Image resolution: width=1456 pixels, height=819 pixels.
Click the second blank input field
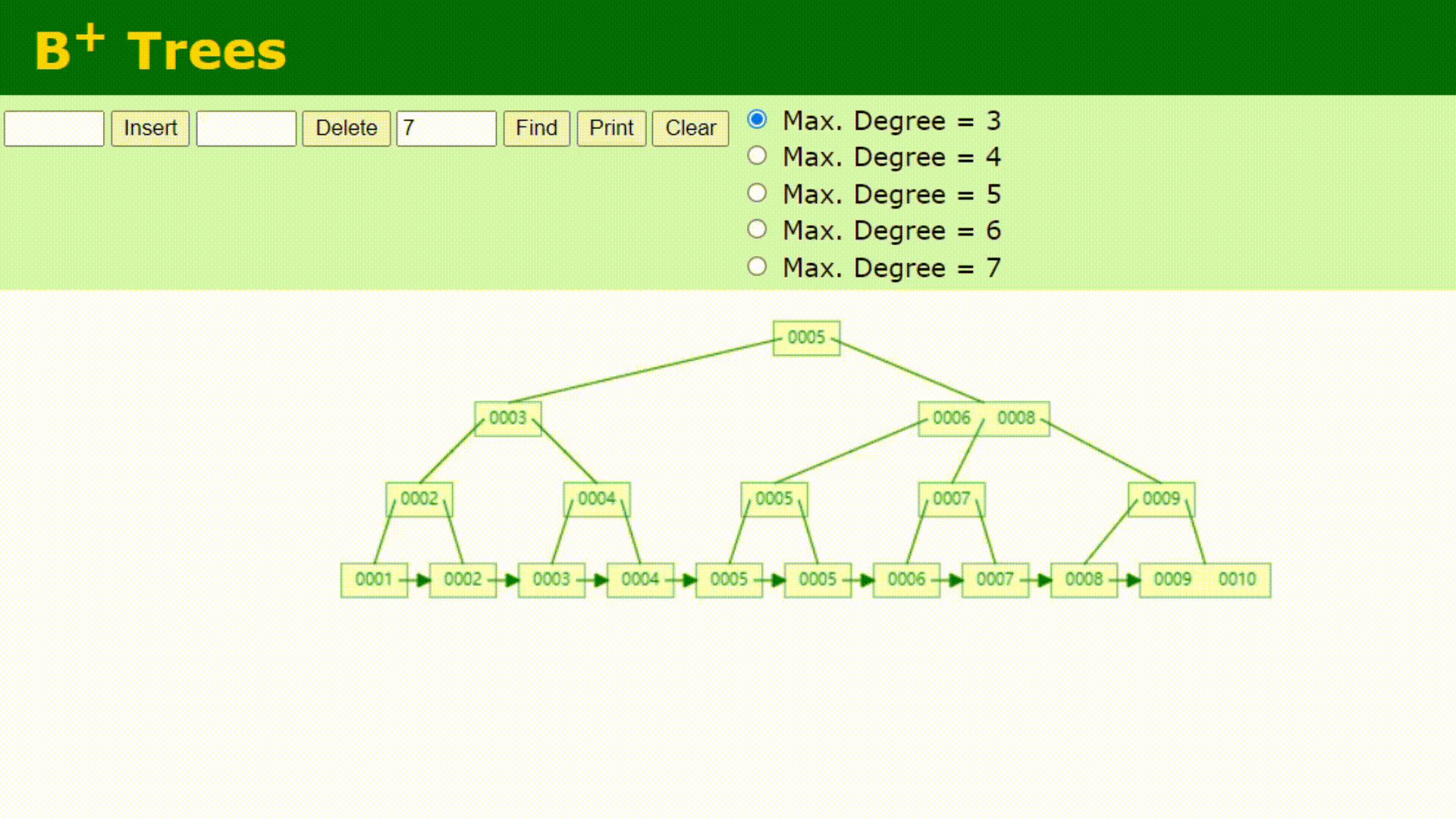[247, 128]
